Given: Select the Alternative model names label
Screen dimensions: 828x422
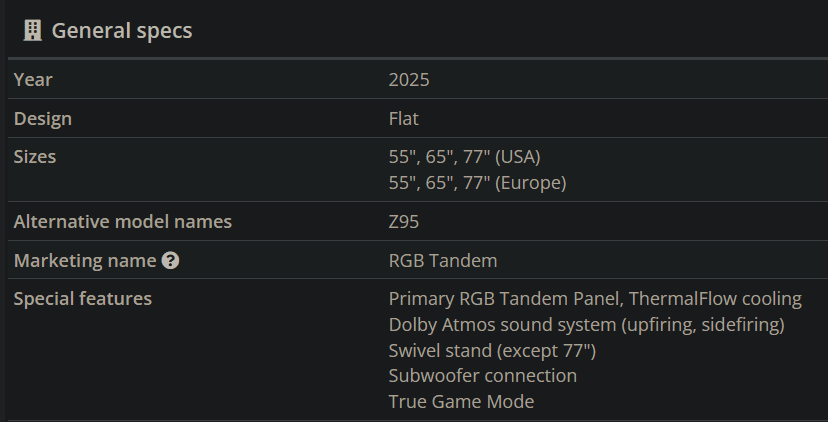Looking at the screenshot, I should (x=123, y=221).
